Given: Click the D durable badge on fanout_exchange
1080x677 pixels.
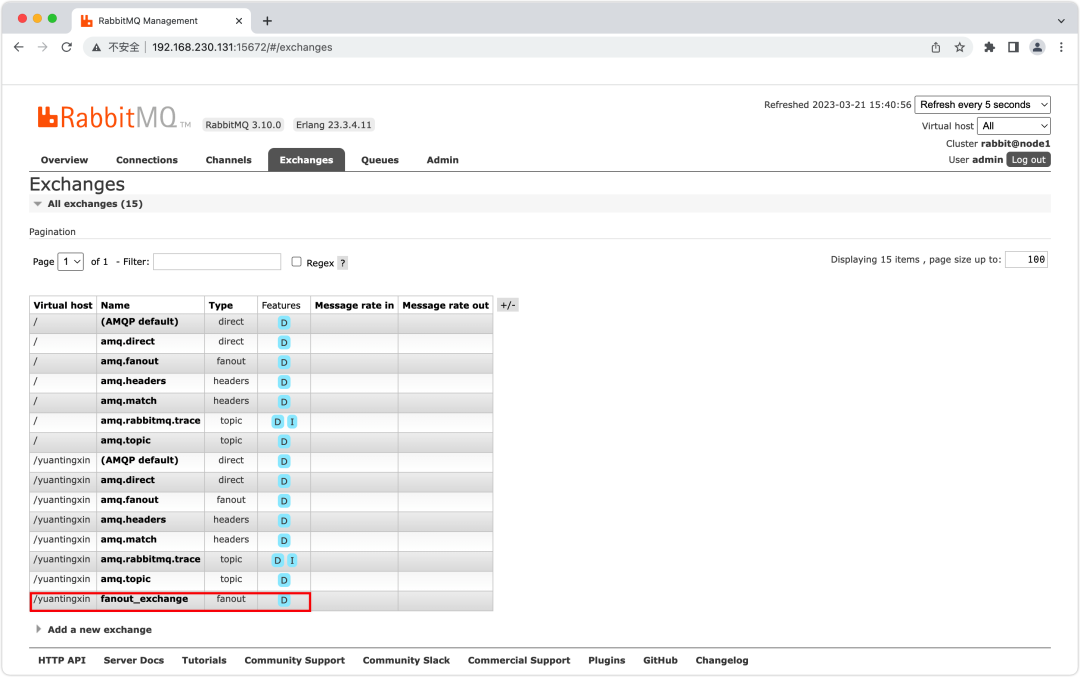Looking at the screenshot, I should 284,599.
